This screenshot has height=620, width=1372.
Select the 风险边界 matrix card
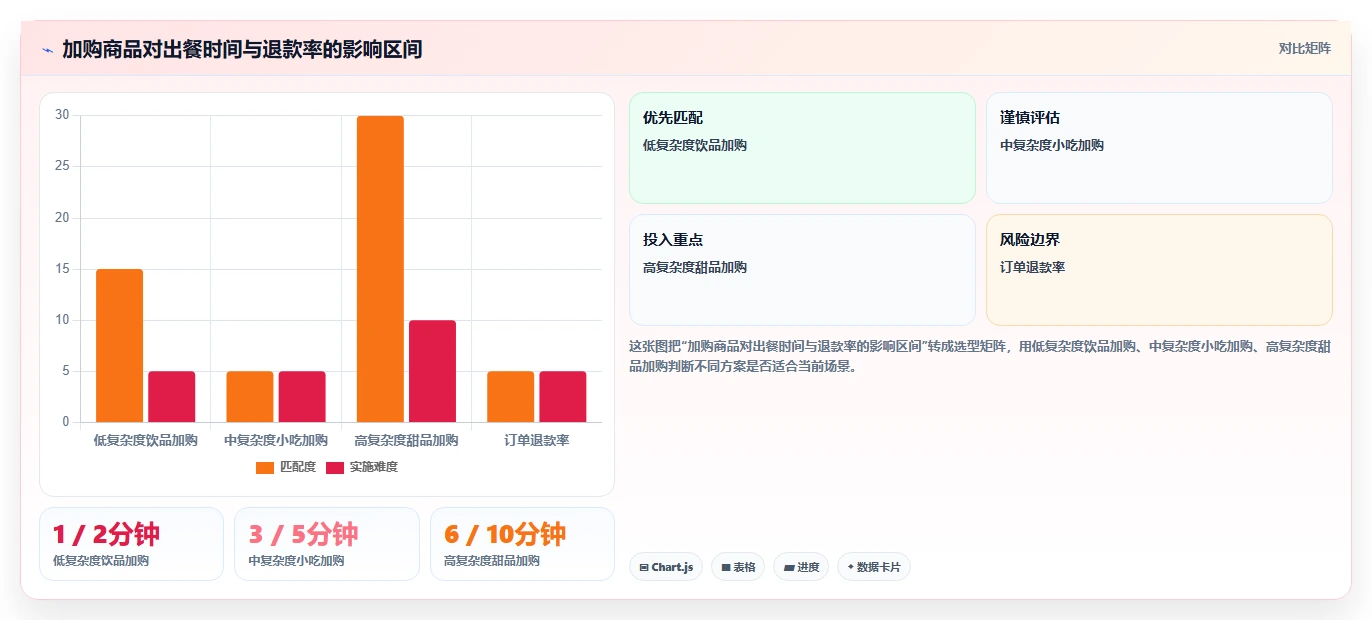coord(1159,270)
